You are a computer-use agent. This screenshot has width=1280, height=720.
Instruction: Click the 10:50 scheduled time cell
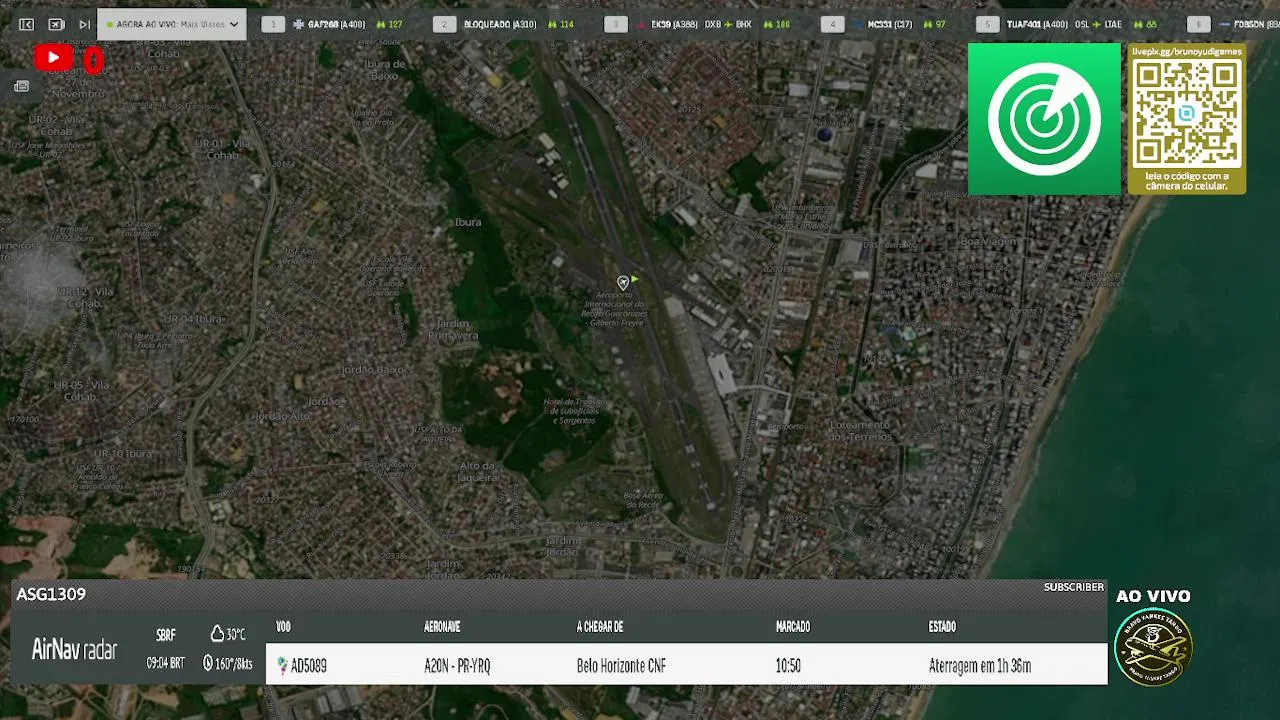[788, 666]
